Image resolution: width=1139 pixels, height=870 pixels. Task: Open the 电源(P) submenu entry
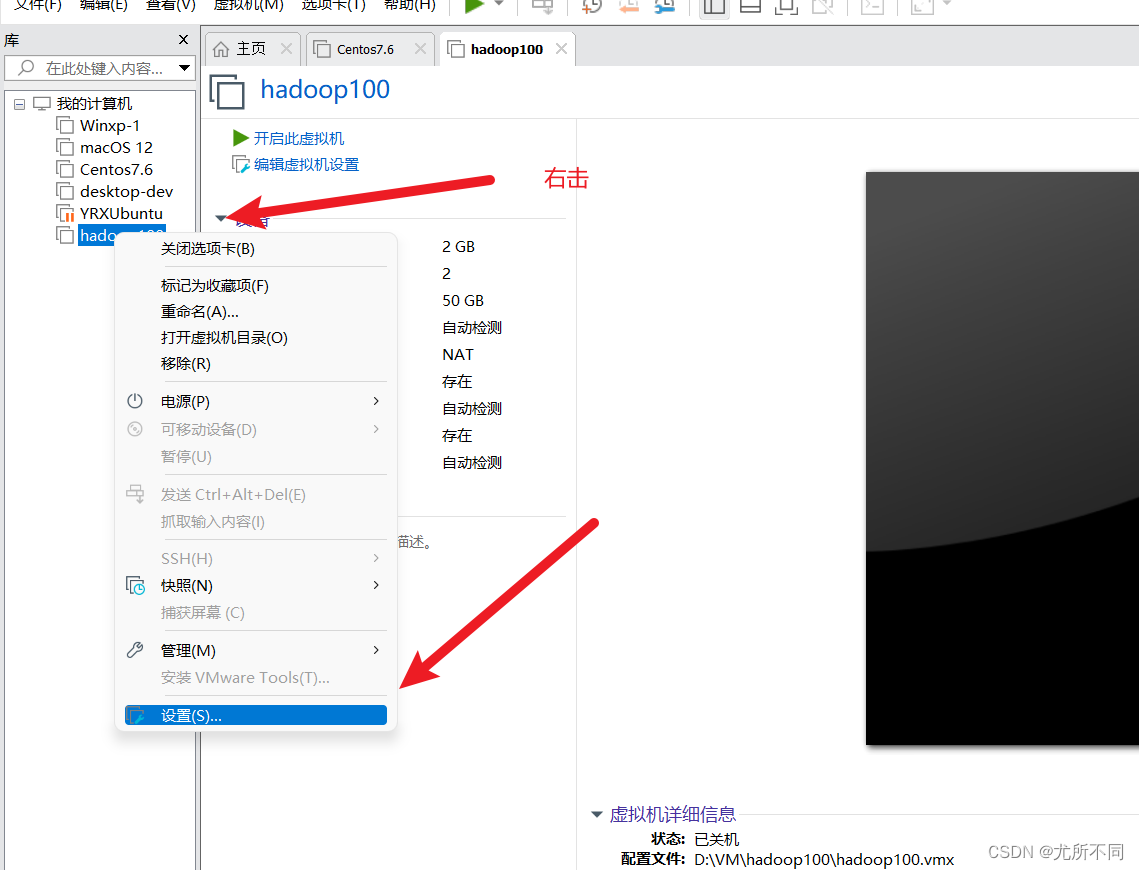coord(256,402)
